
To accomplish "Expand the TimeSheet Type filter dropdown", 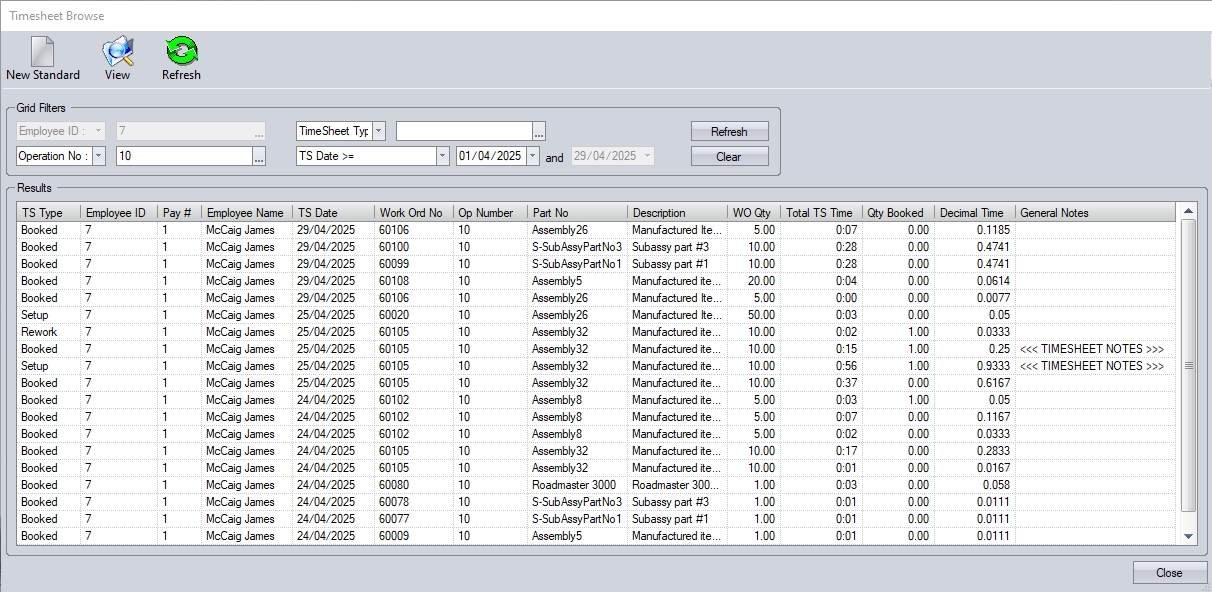I will [x=379, y=132].
